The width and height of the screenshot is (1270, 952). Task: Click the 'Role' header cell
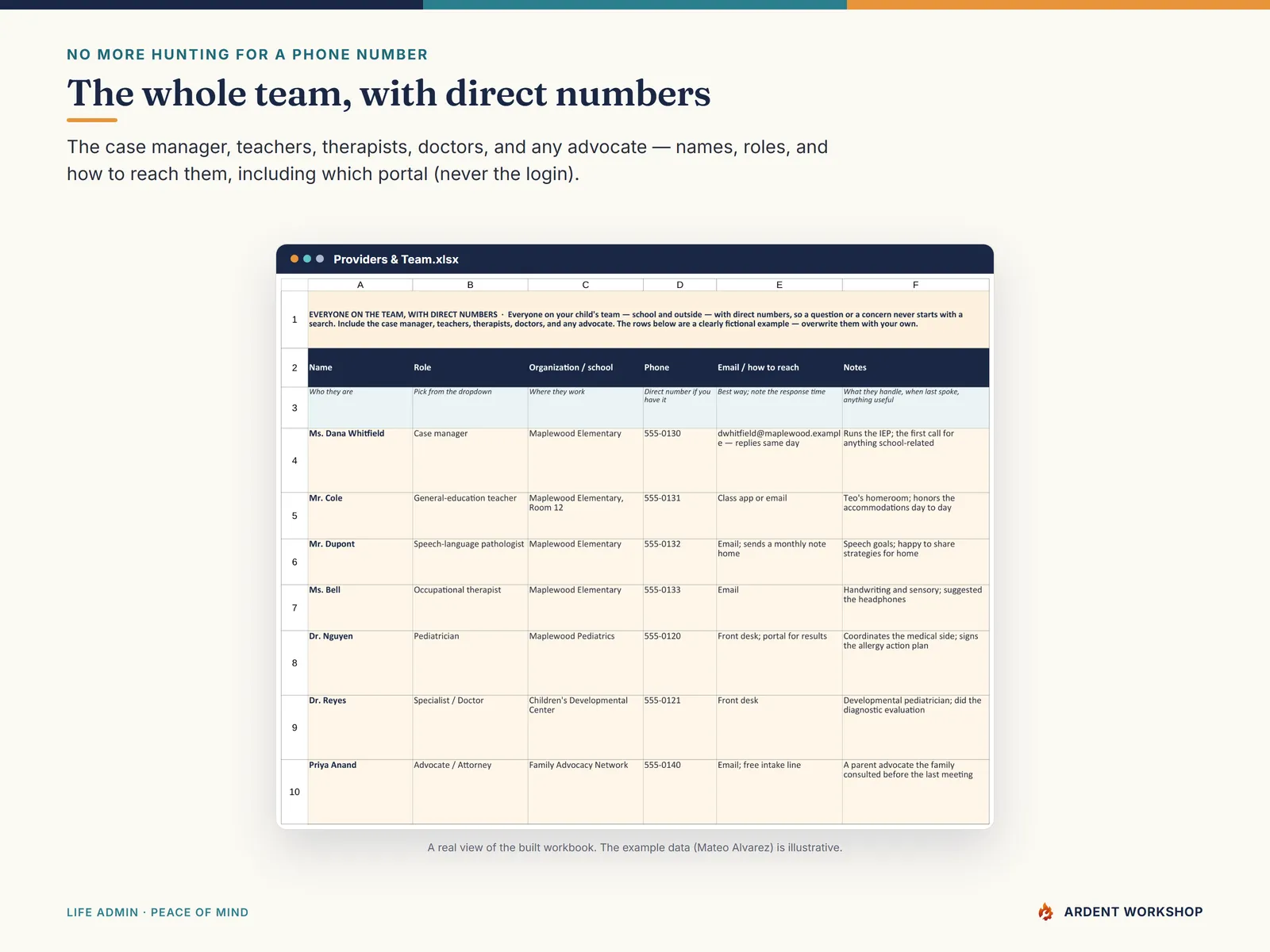(x=470, y=367)
